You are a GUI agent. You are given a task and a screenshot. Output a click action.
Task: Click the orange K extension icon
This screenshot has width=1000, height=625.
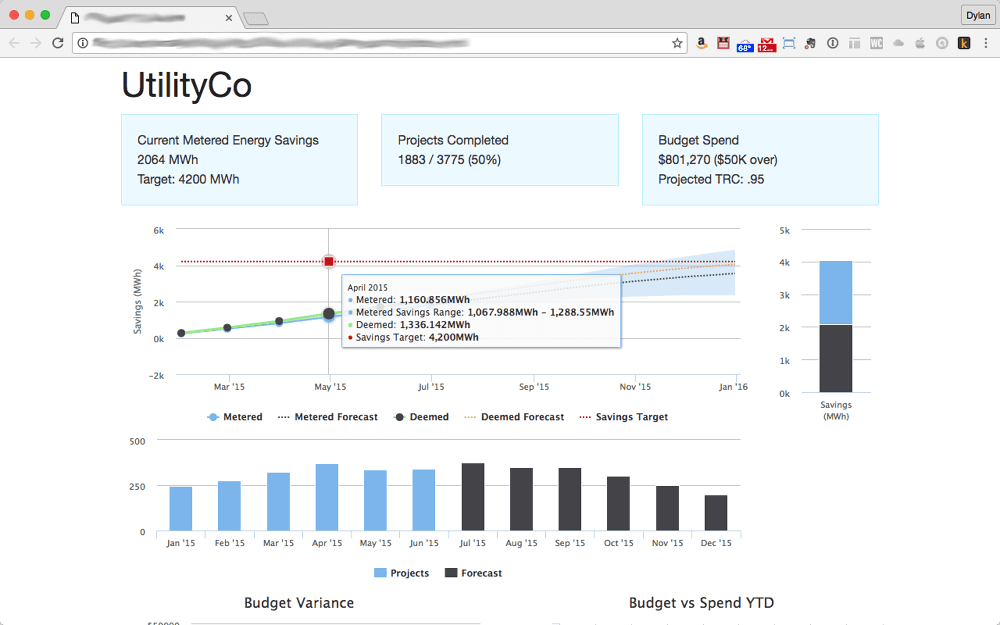964,43
